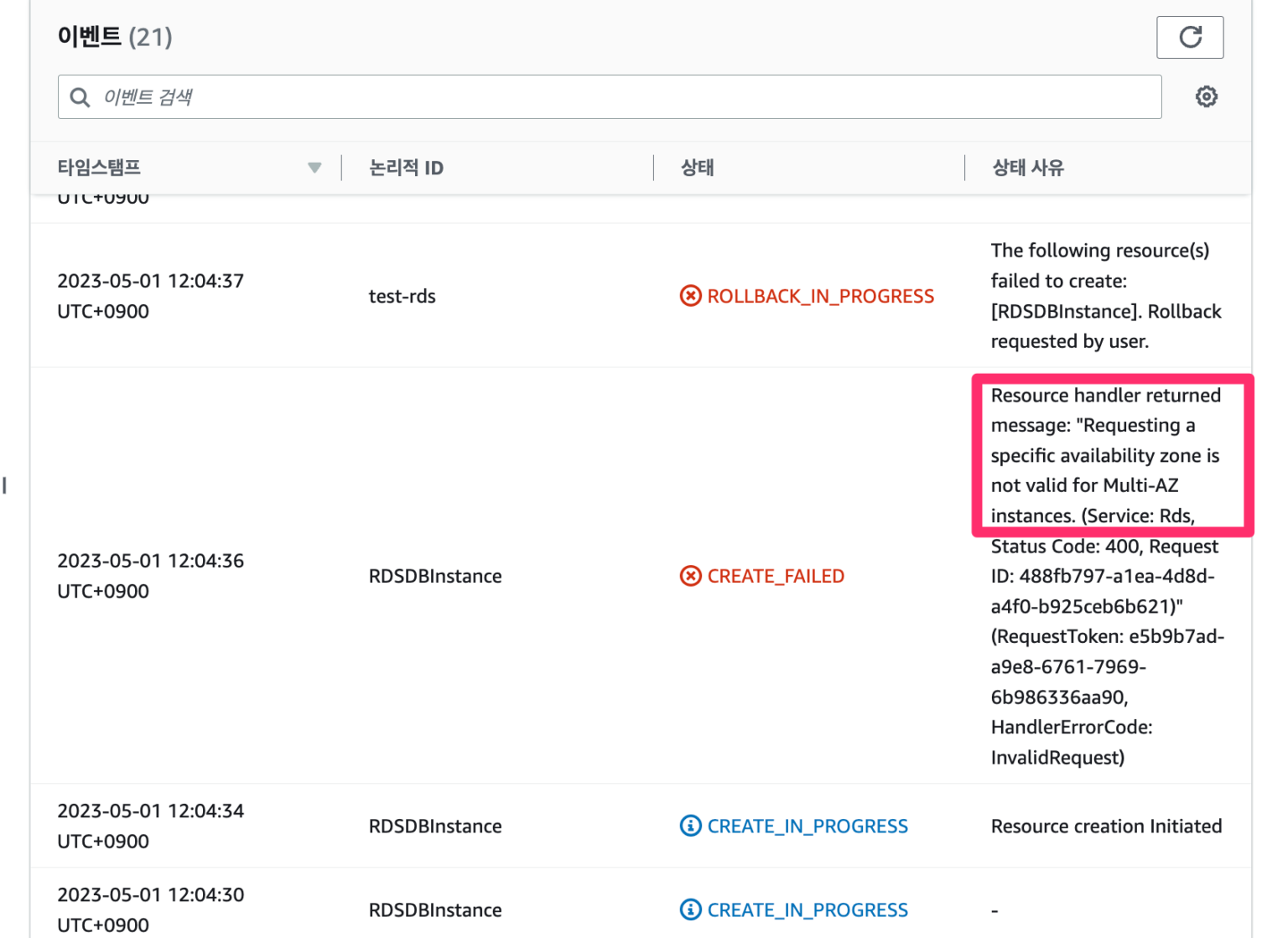1288x938 pixels.
Task: Click the 이벤트 (21) heading
Action: [x=115, y=37]
